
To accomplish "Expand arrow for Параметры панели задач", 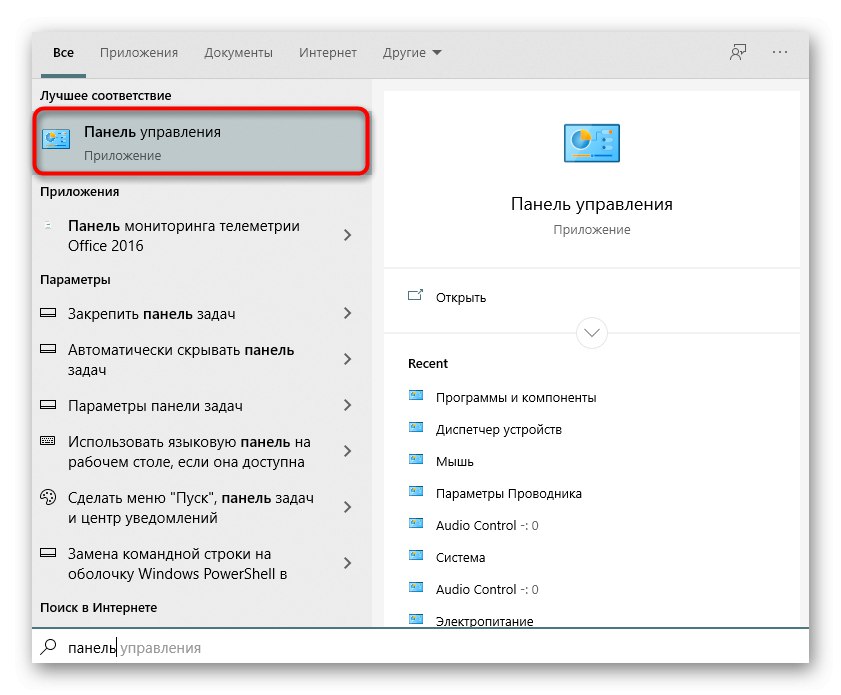I will coord(347,406).
